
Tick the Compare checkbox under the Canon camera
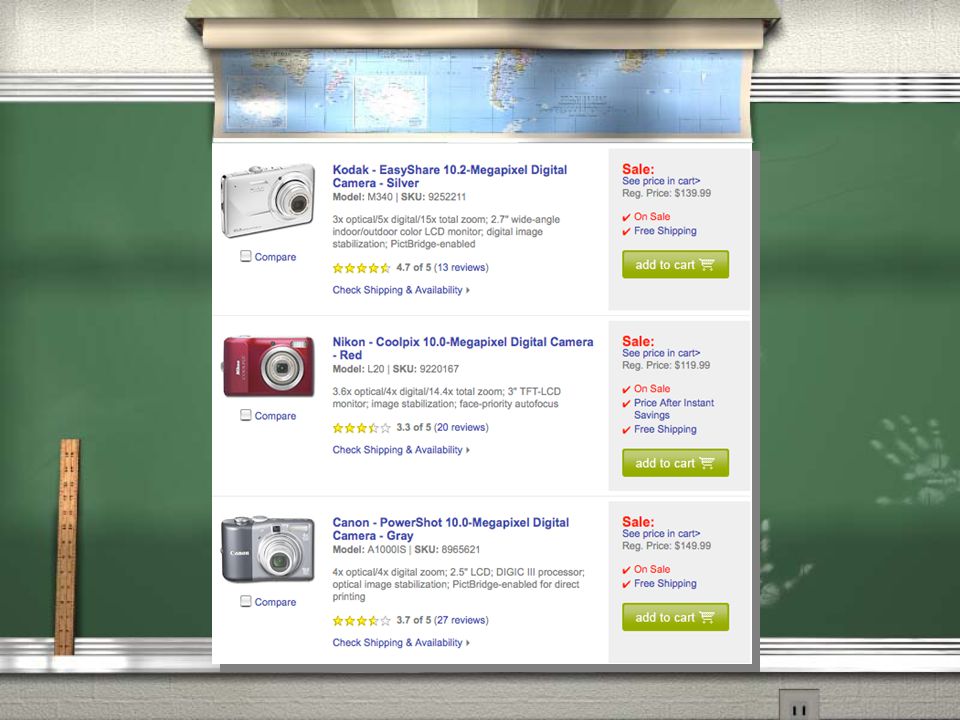246,601
